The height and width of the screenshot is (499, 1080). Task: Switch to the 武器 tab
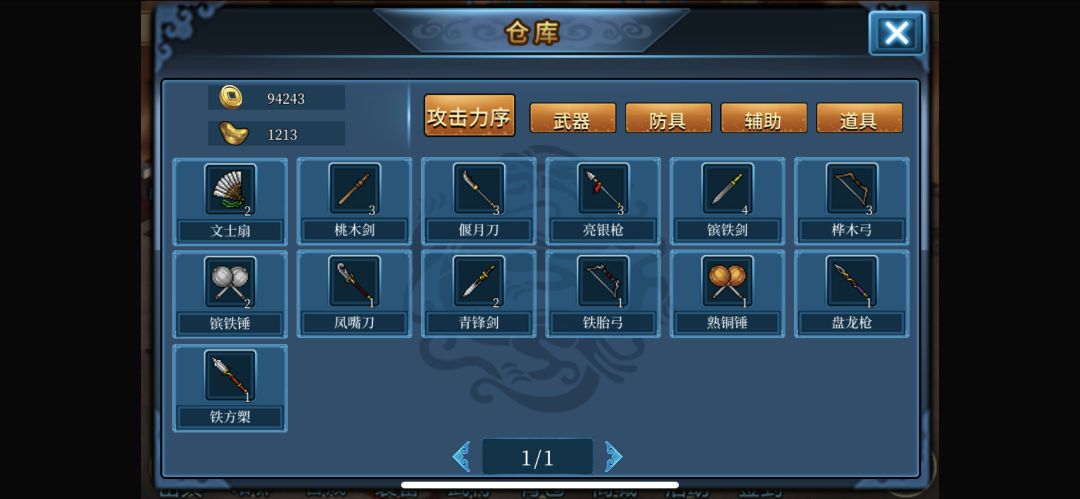tap(572, 118)
